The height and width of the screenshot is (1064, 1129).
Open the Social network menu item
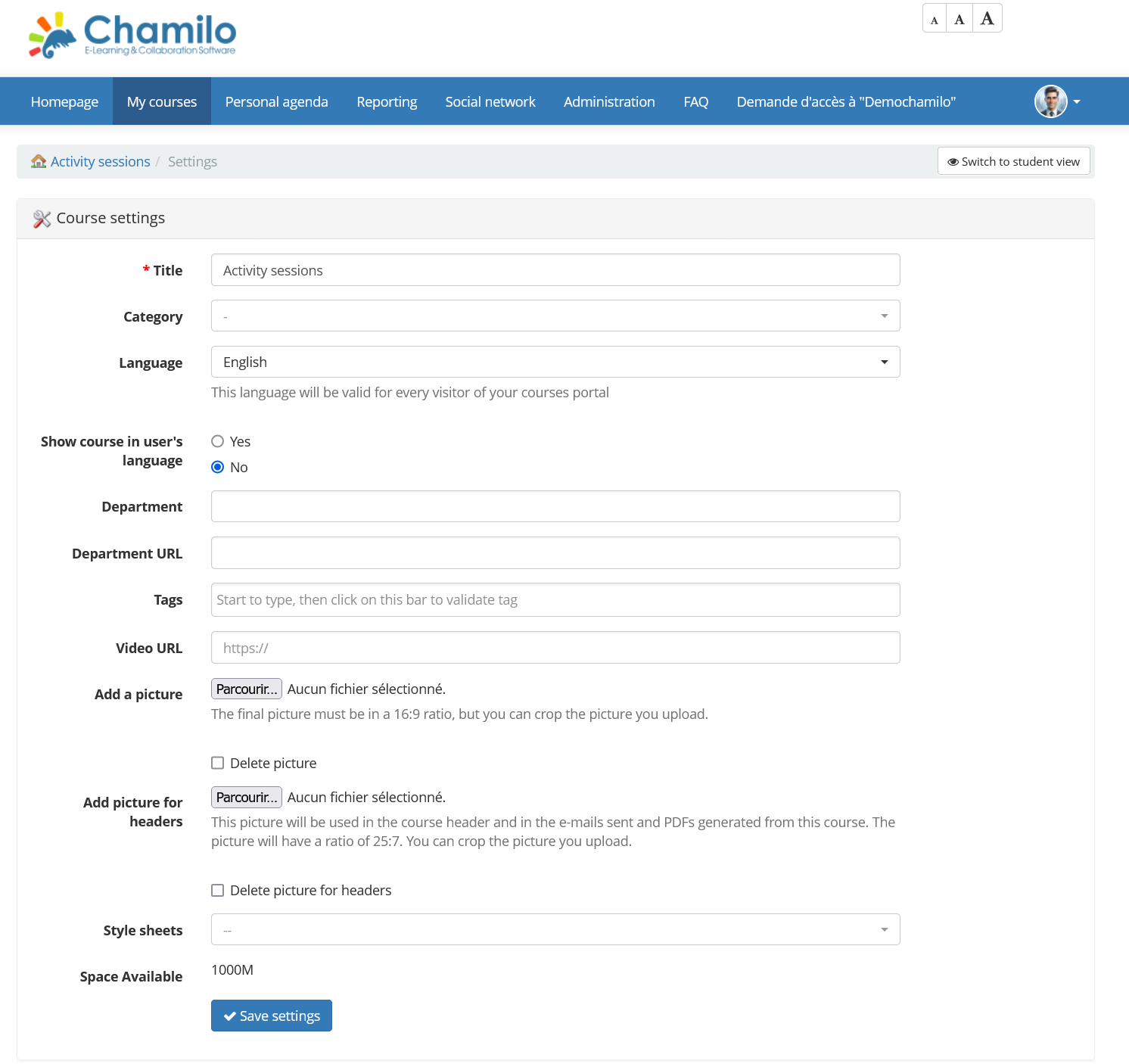point(490,101)
